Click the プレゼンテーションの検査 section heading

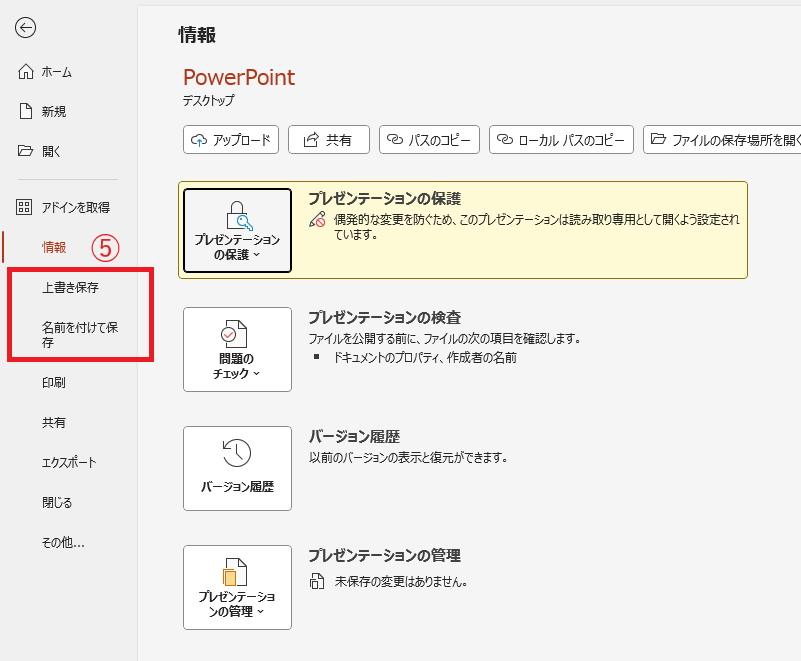click(385, 317)
